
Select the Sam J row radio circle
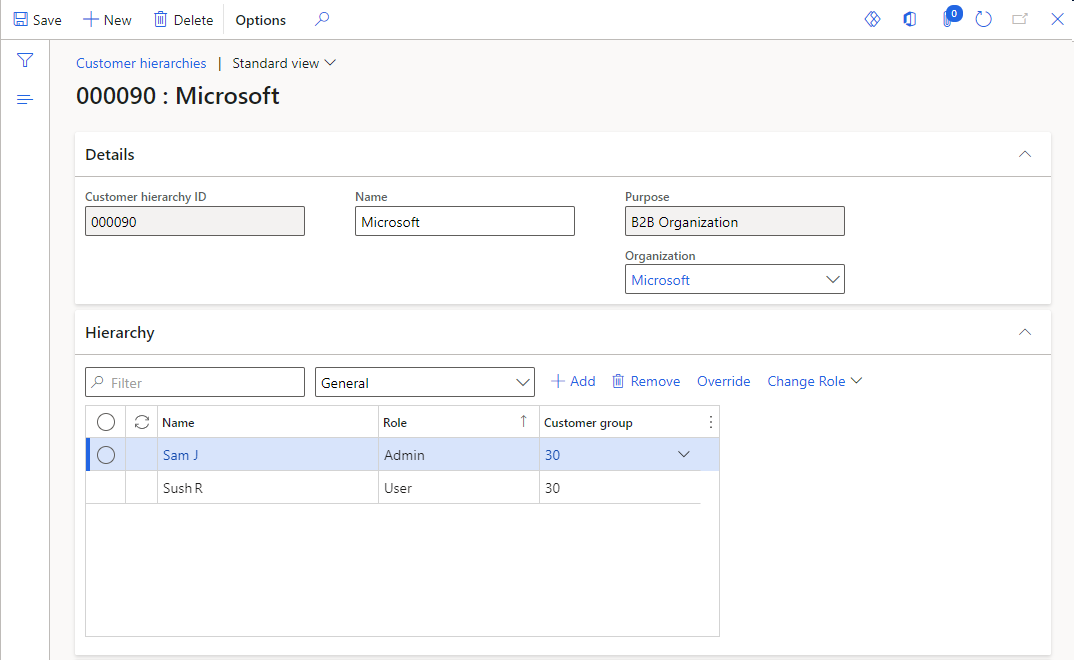point(106,455)
